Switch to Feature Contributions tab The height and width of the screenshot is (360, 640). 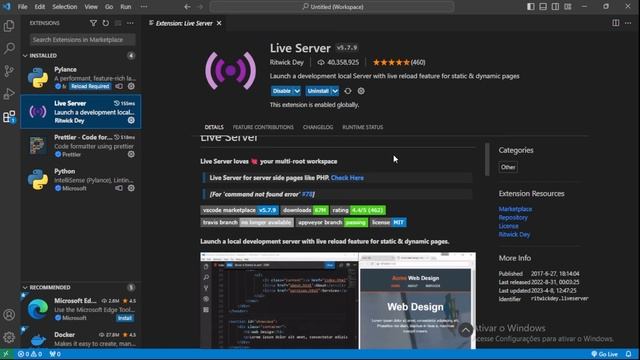pyautogui.click(x=263, y=127)
